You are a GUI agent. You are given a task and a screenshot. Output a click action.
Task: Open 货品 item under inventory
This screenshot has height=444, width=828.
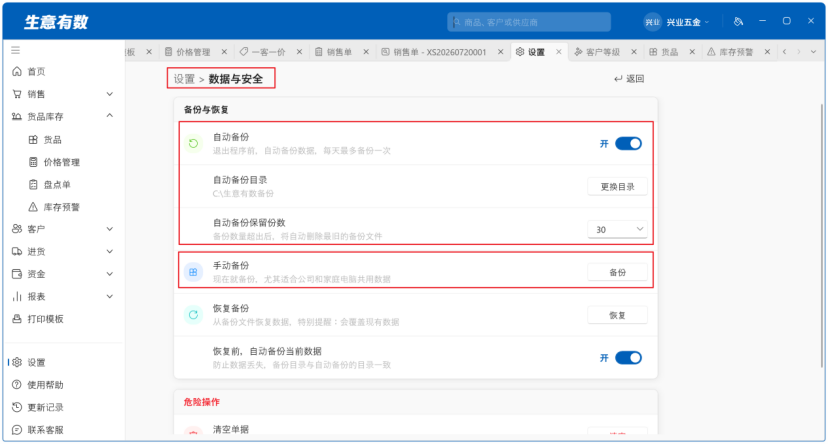coord(52,139)
